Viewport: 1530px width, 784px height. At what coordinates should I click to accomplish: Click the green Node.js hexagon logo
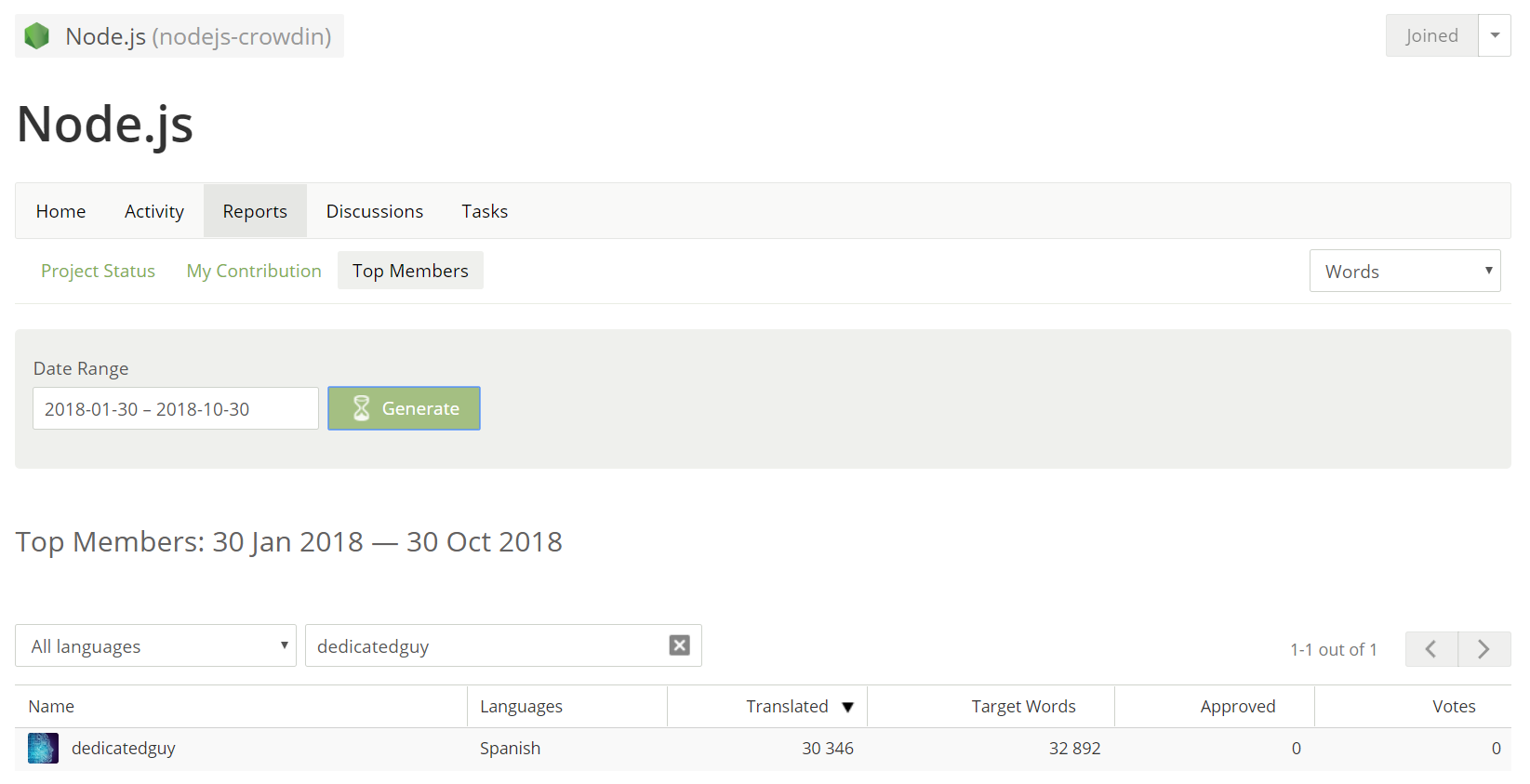tap(37, 36)
